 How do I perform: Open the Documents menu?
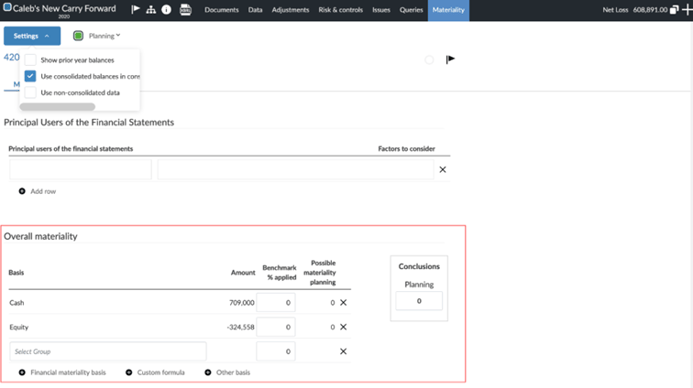(221, 10)
